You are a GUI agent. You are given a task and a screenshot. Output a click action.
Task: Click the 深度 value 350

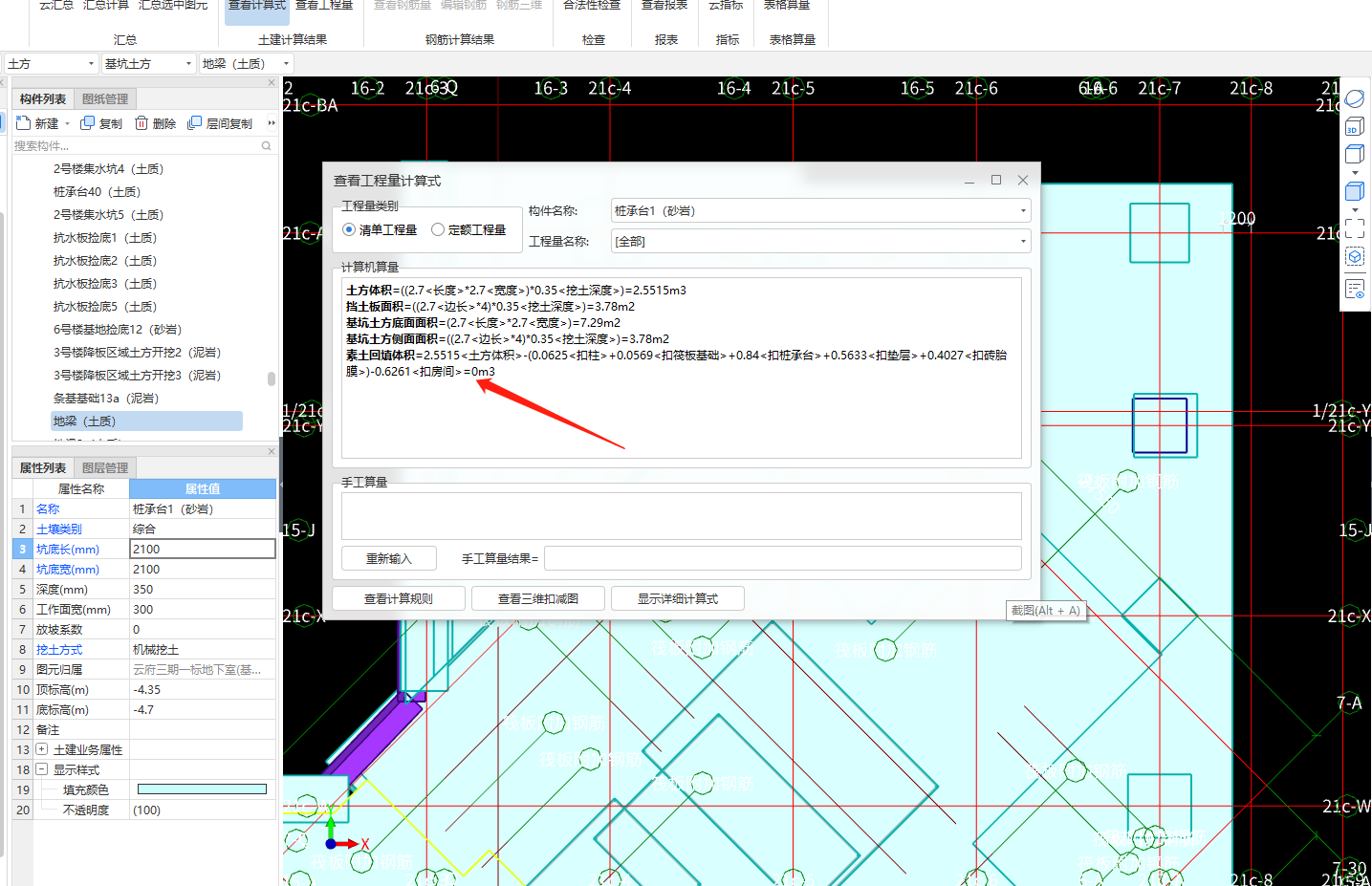pyautogui.click(x=203, y=590)
